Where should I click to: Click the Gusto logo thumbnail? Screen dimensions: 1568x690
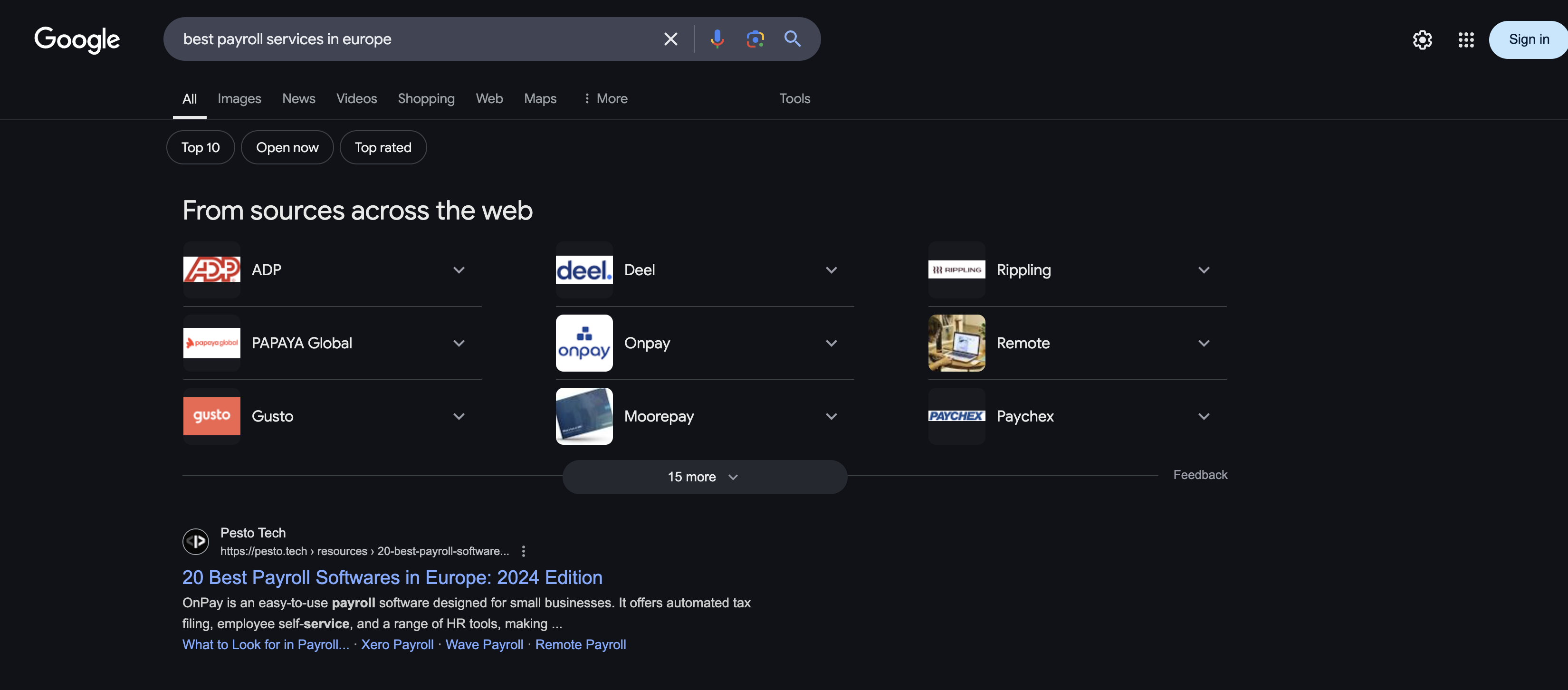point(212,416)
